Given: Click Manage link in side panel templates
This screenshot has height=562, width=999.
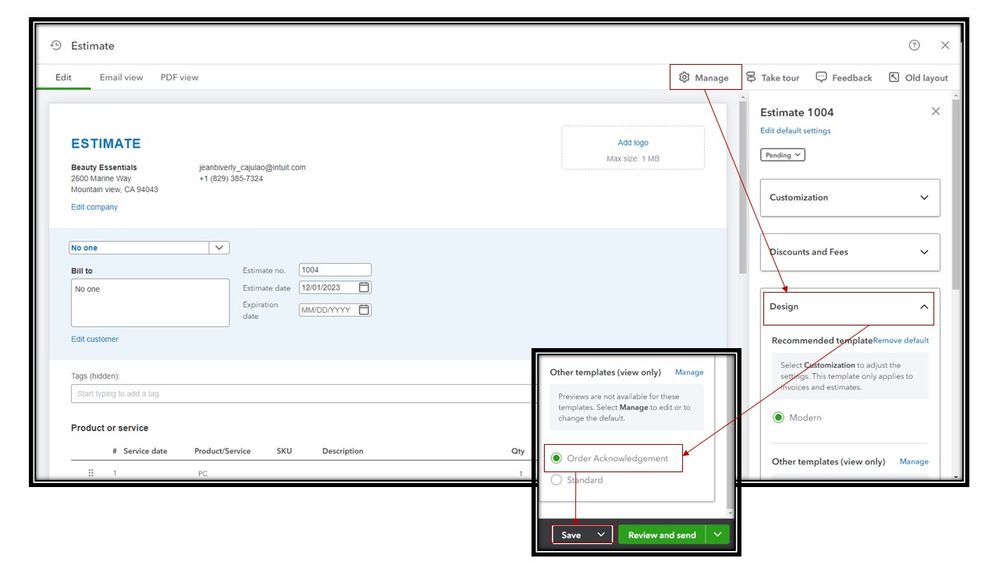Looking at the screenshot, I should 914,461.
